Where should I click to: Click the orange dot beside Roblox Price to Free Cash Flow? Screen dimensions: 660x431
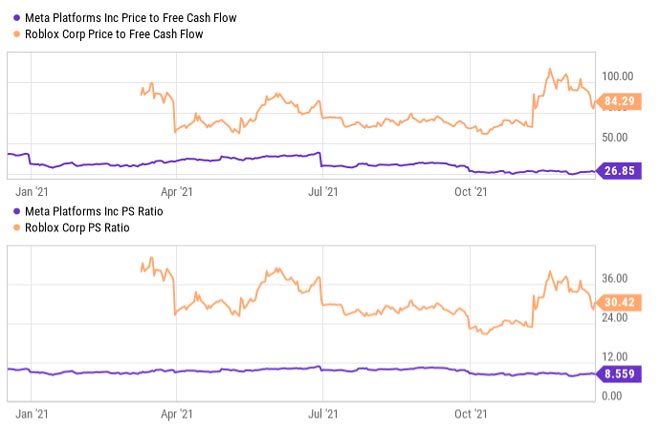point(14,33)
